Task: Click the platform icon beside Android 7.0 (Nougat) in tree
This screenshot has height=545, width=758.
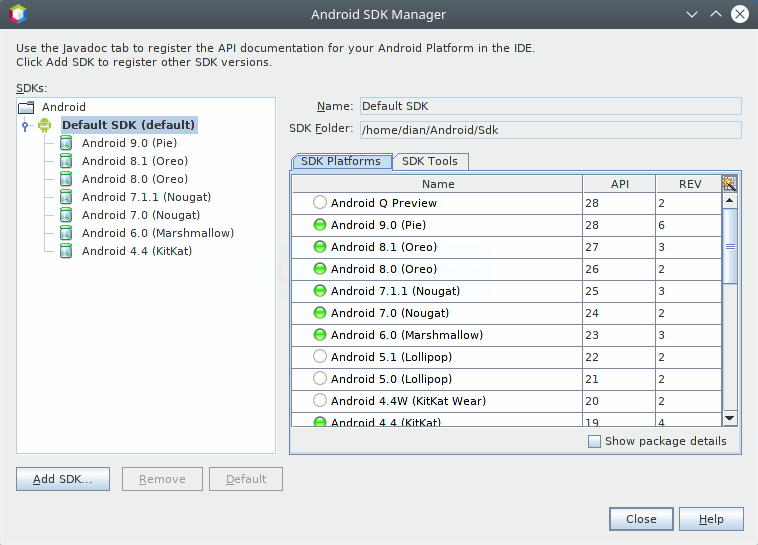Action: click(x=66, y=215)
